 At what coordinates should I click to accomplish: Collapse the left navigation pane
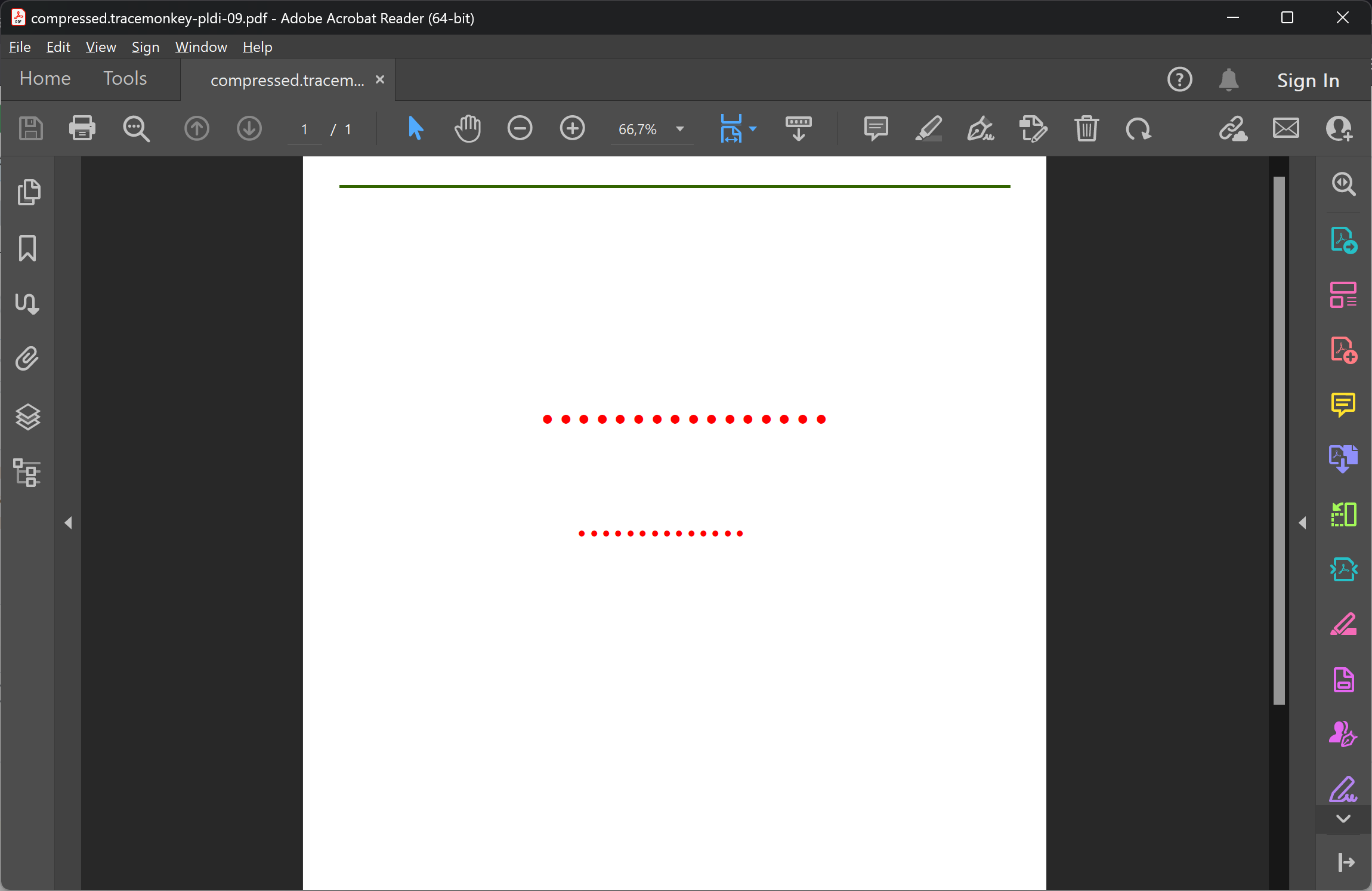click(68, 523)
